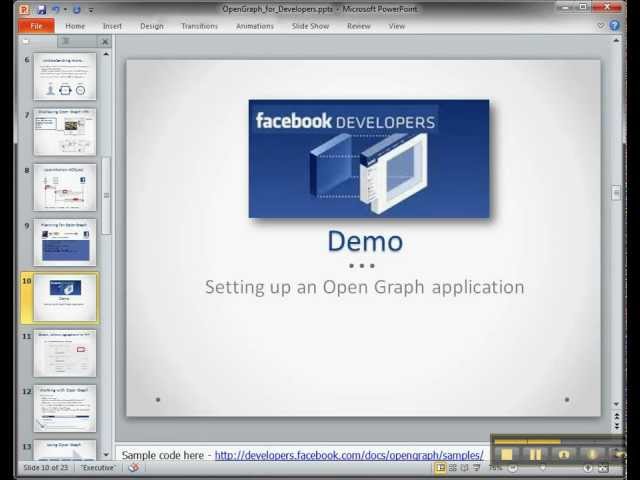Click the recorder microphone icon

pyautogui.click(x=592, y=454)
